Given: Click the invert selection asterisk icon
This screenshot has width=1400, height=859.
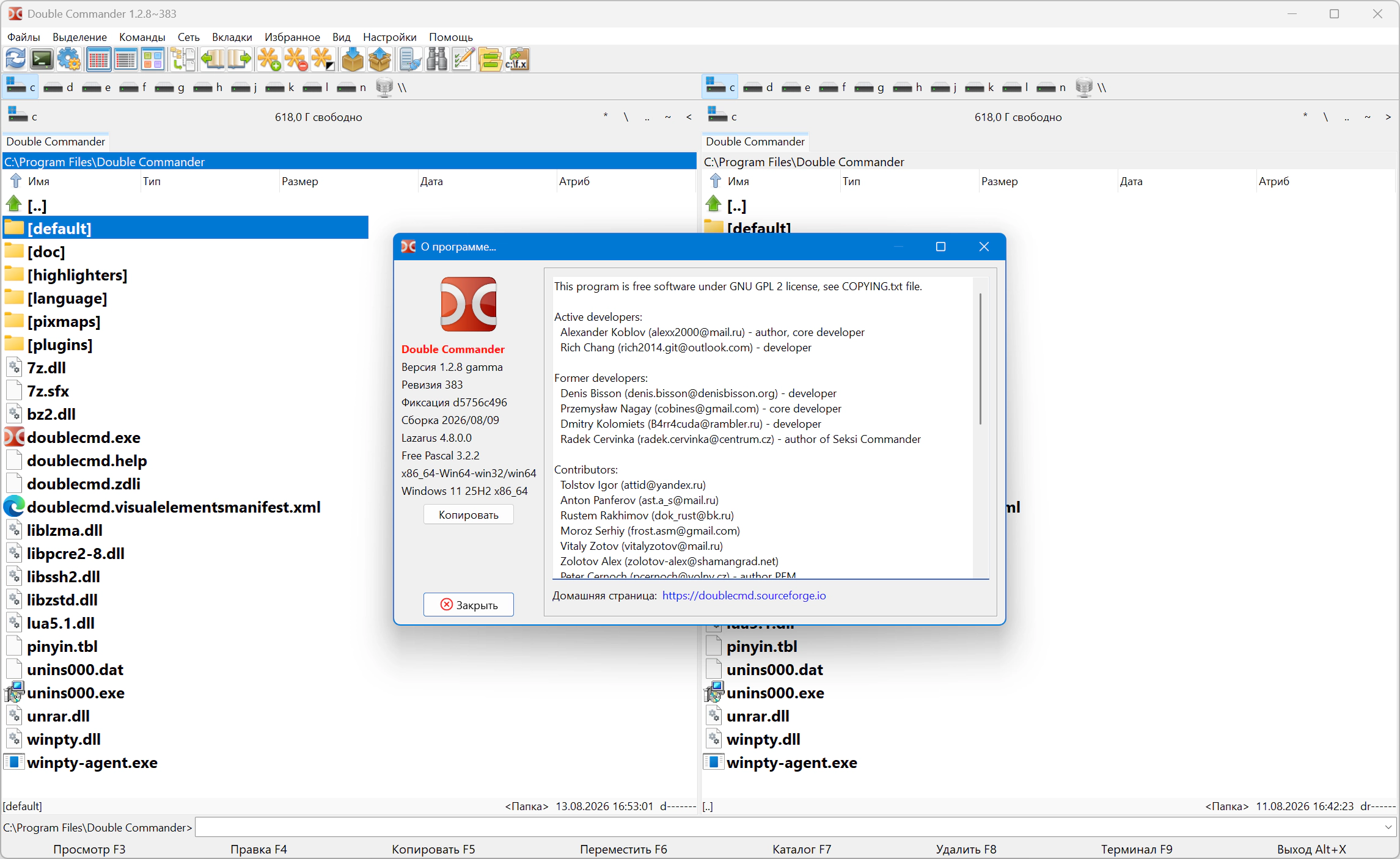Looking at the screenshot, I should click(x=323, y=59).
